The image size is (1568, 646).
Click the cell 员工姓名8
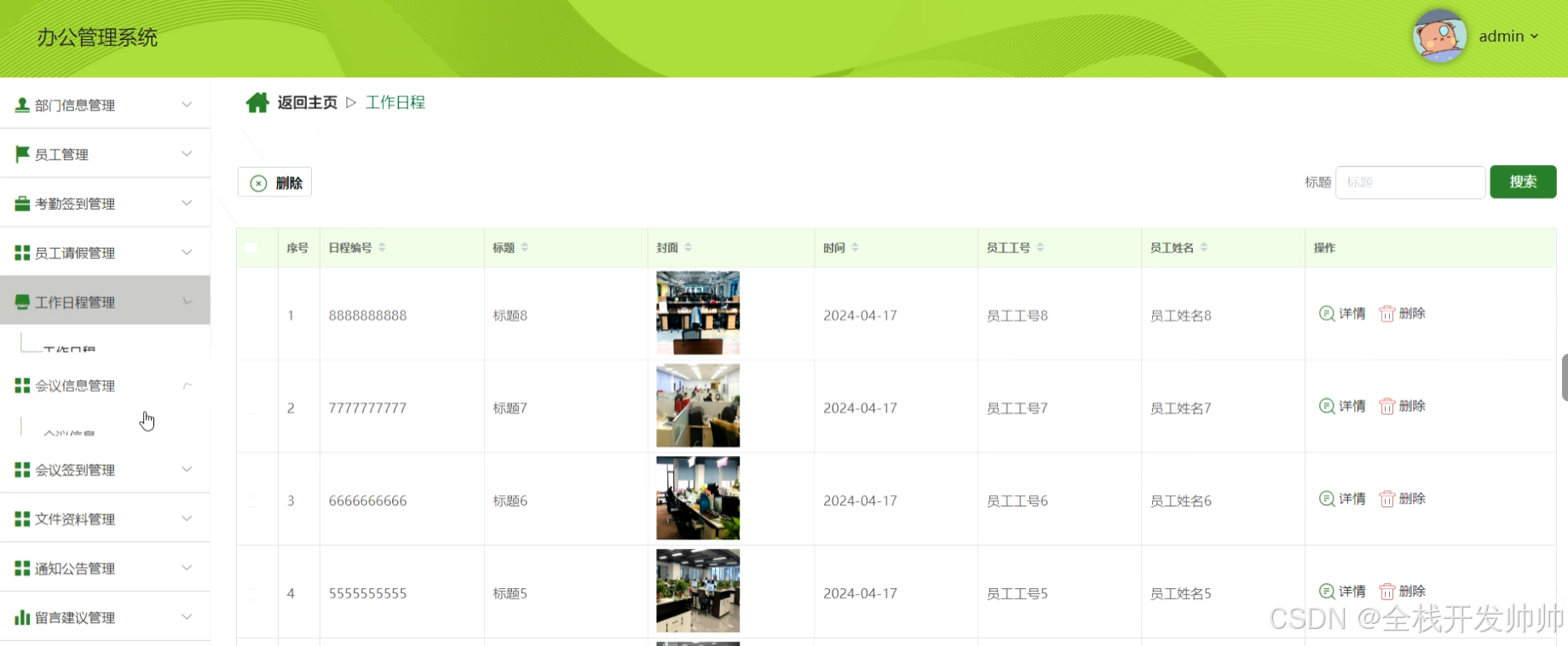(x=1180, y=315)
